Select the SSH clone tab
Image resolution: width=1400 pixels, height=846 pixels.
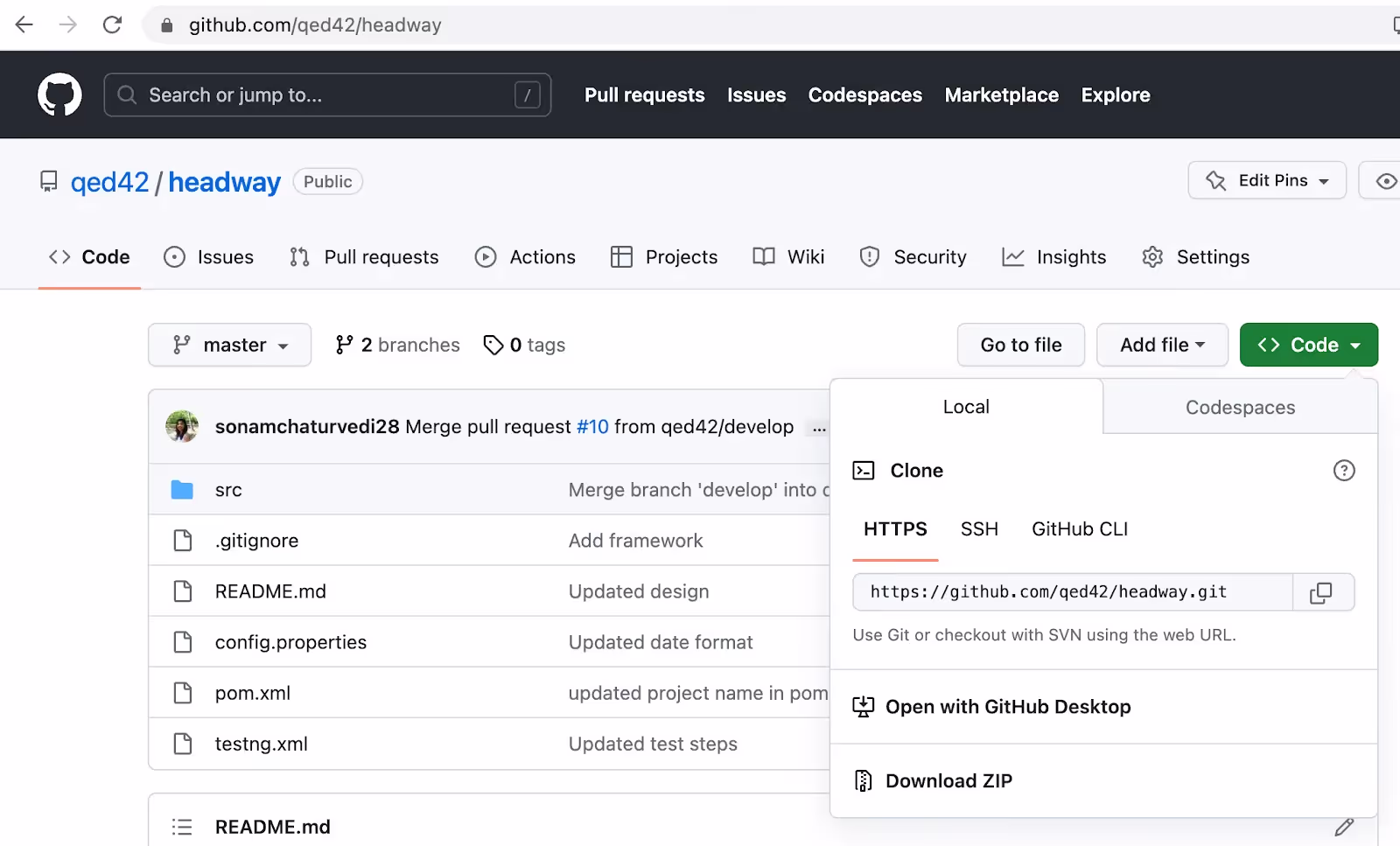pyautogui.click(x=979, y=529)
